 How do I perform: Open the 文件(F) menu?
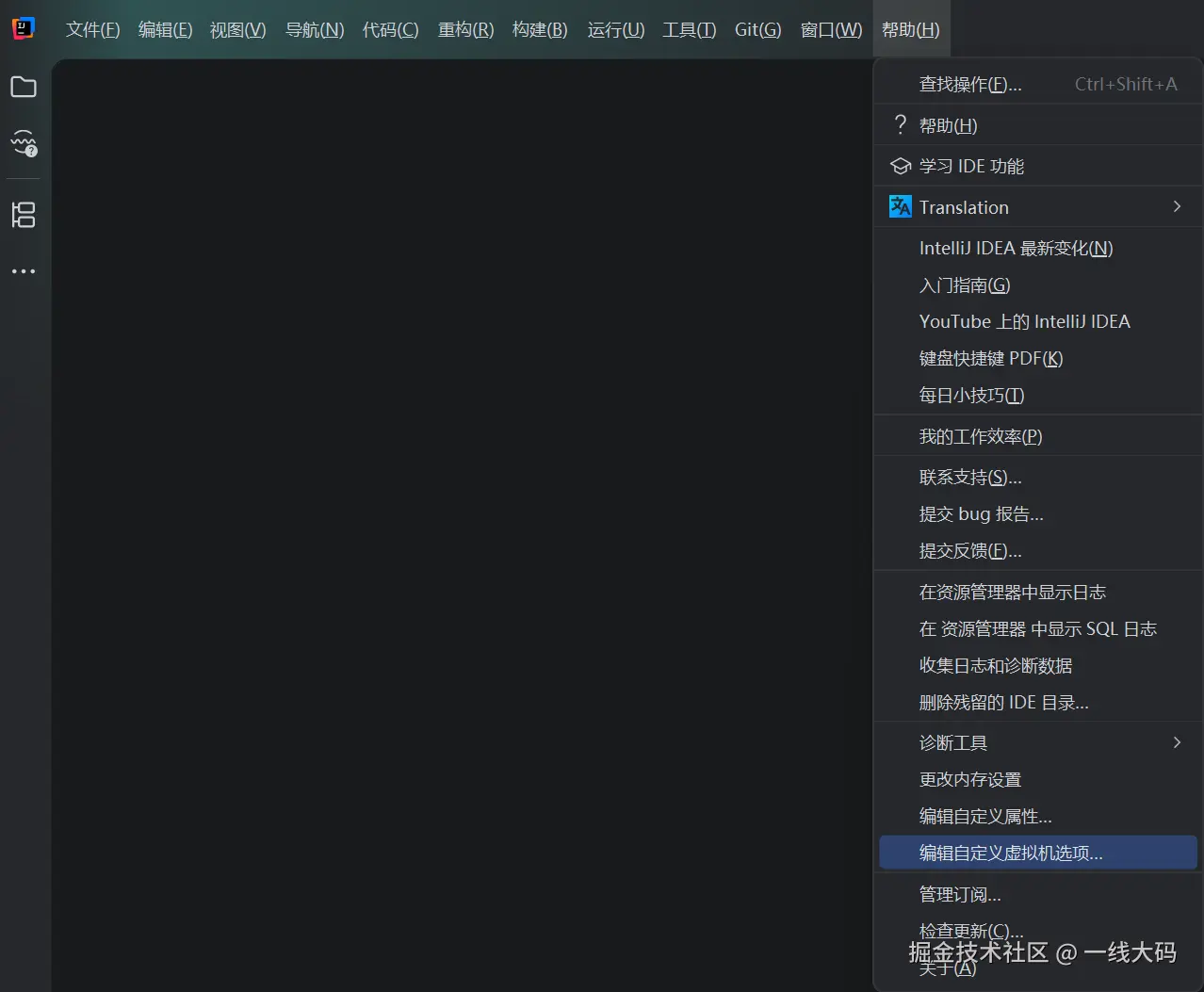[93, 30]
